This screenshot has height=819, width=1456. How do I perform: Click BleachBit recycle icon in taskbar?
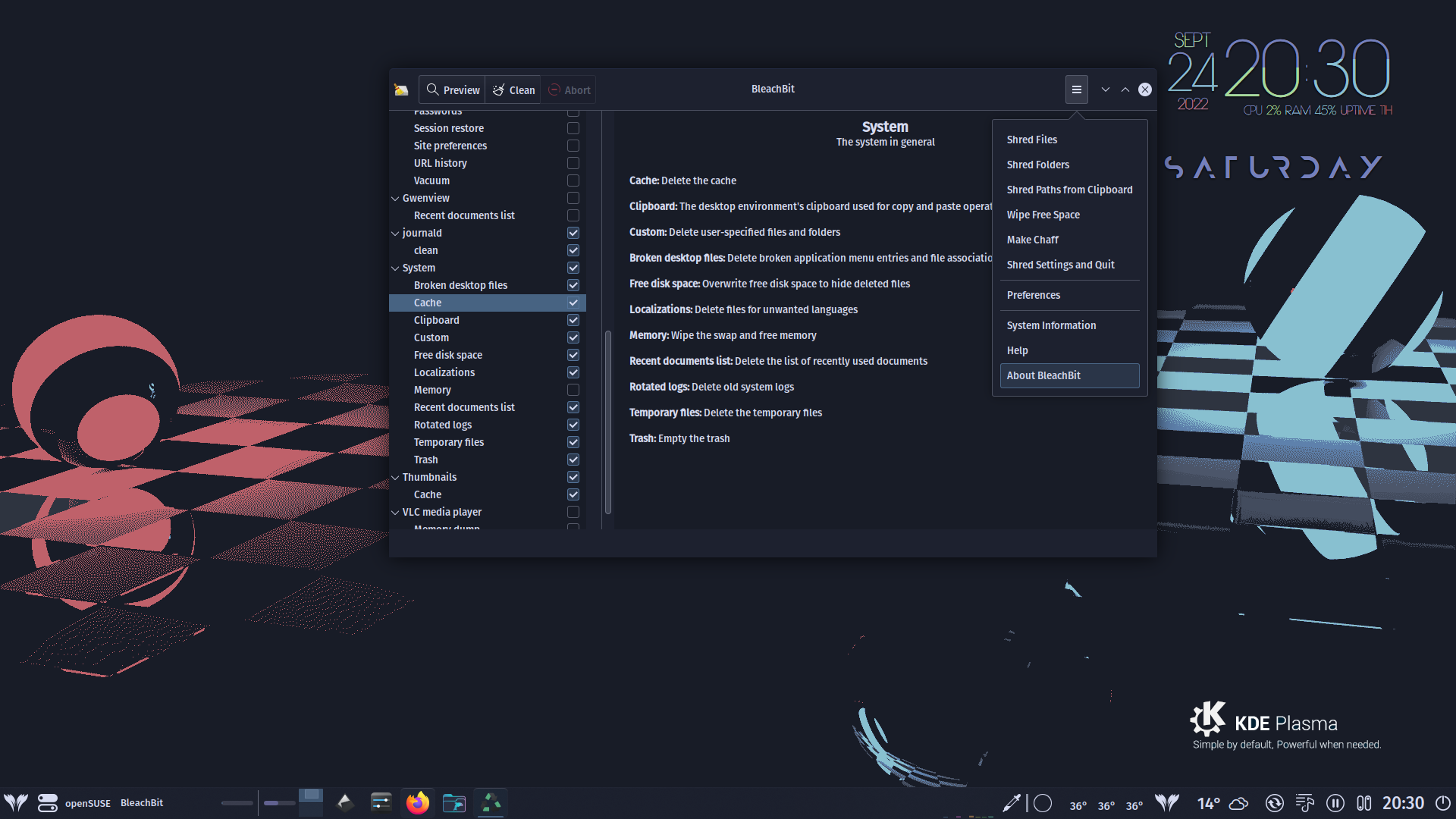(491, 802)
